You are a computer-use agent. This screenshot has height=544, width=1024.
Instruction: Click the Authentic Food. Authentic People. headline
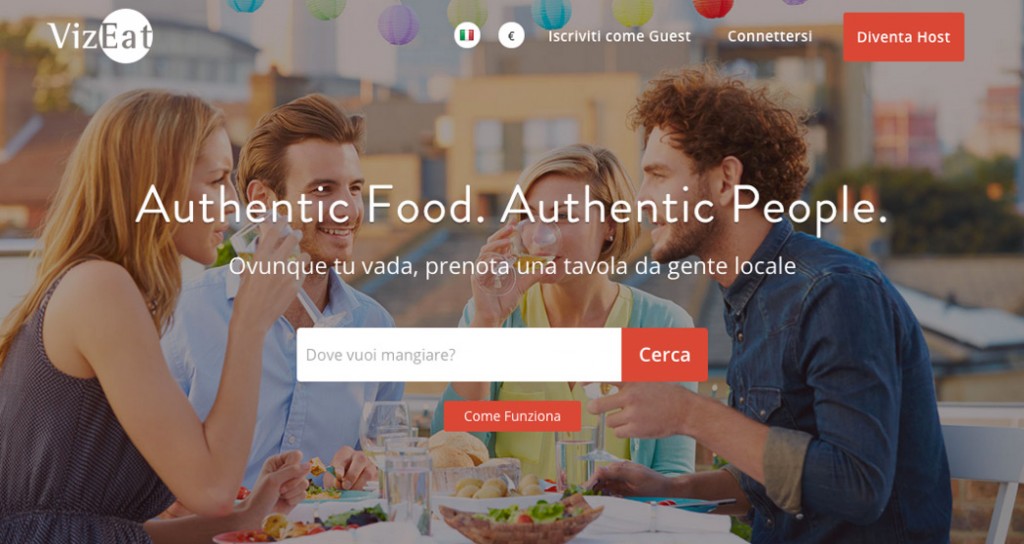click(x=511, y=206)
